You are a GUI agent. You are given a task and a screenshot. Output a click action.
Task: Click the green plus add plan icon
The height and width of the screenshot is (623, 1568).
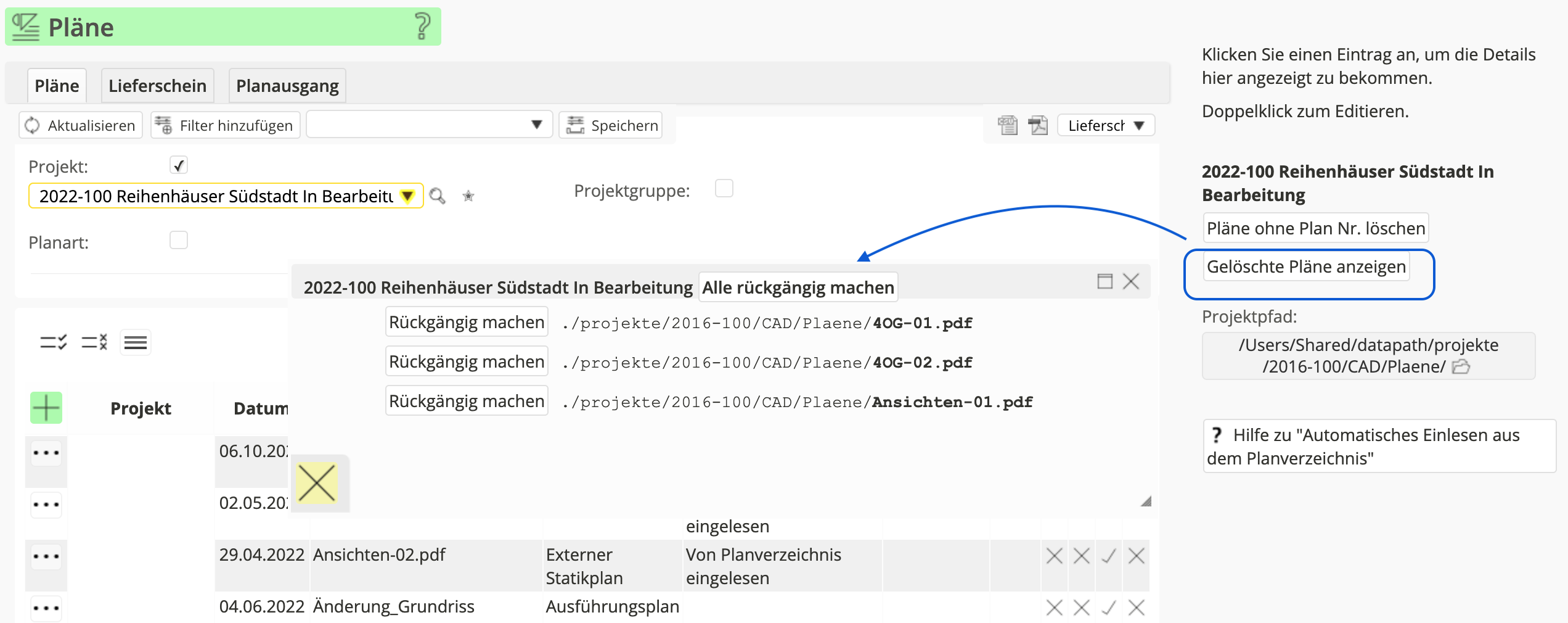coord(46,408)
